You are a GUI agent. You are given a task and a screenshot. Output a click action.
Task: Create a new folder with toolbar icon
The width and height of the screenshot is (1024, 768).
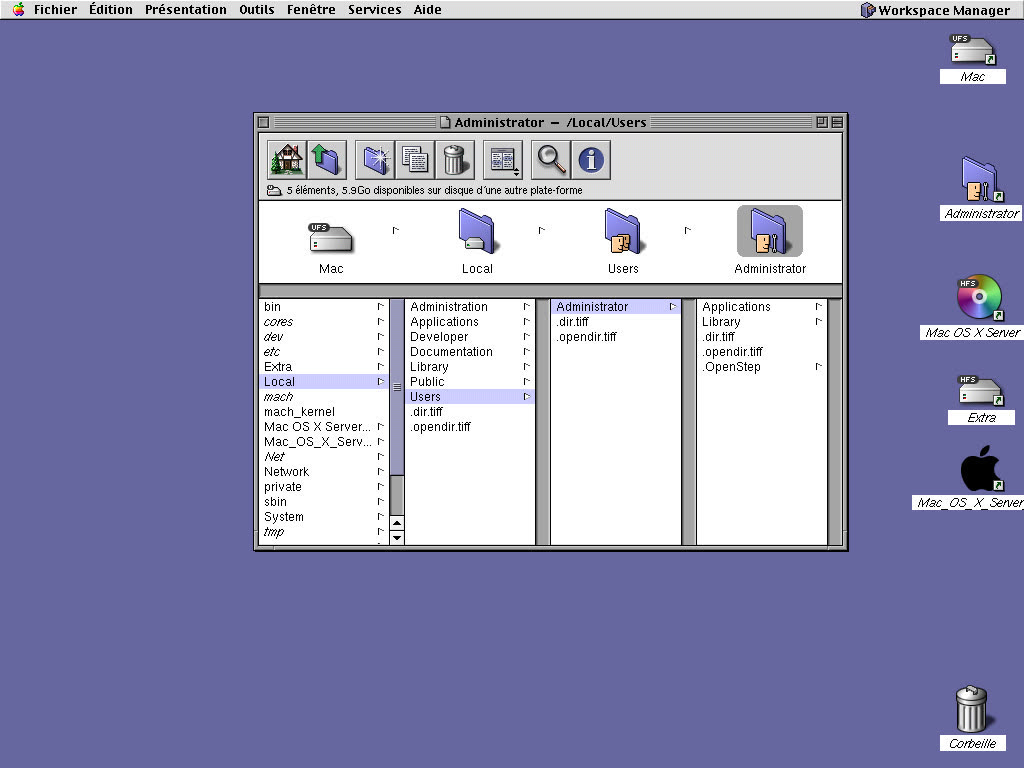click(x=375, y=159)
